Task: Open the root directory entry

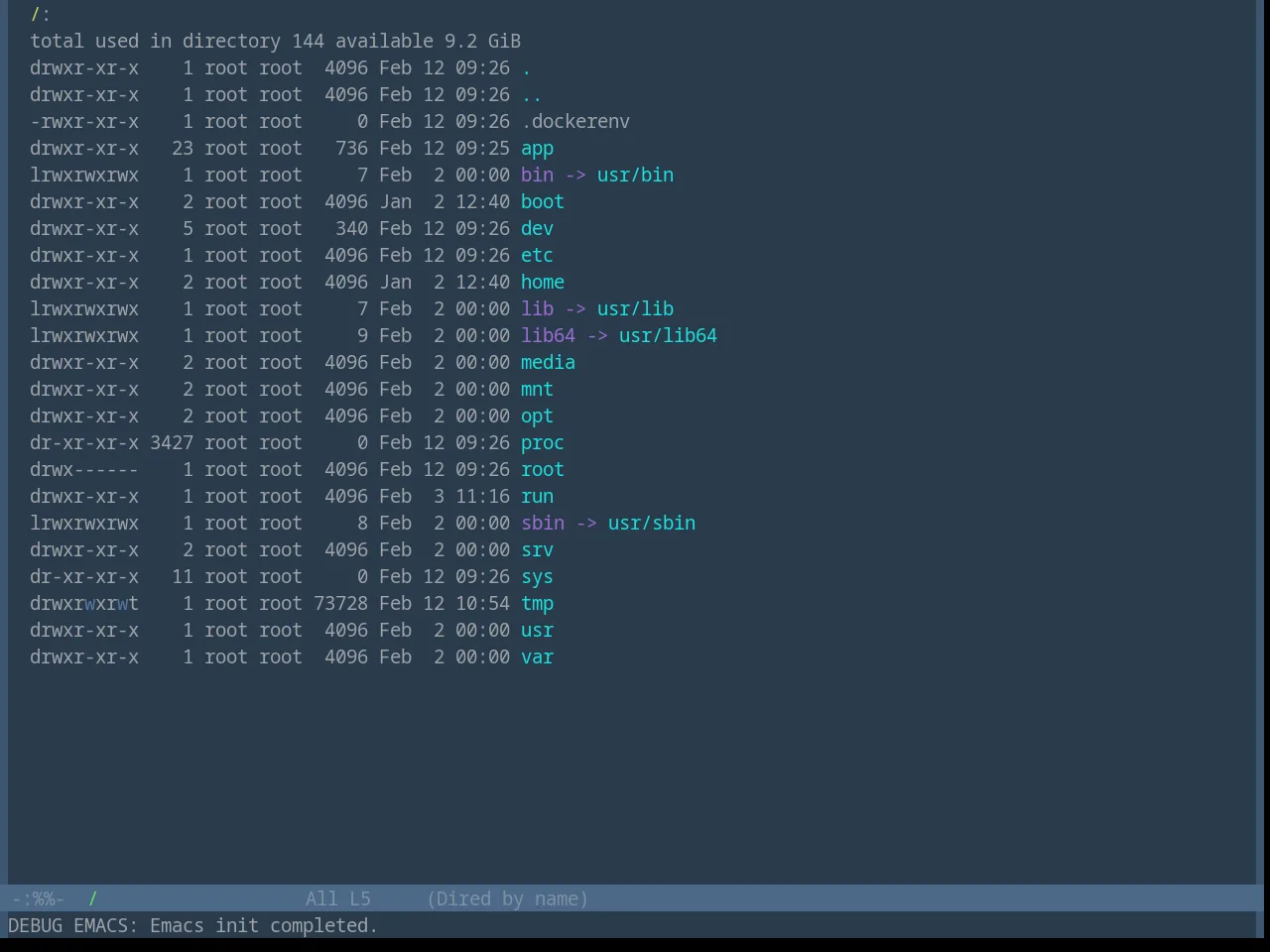Action: [x=543, y=470]
